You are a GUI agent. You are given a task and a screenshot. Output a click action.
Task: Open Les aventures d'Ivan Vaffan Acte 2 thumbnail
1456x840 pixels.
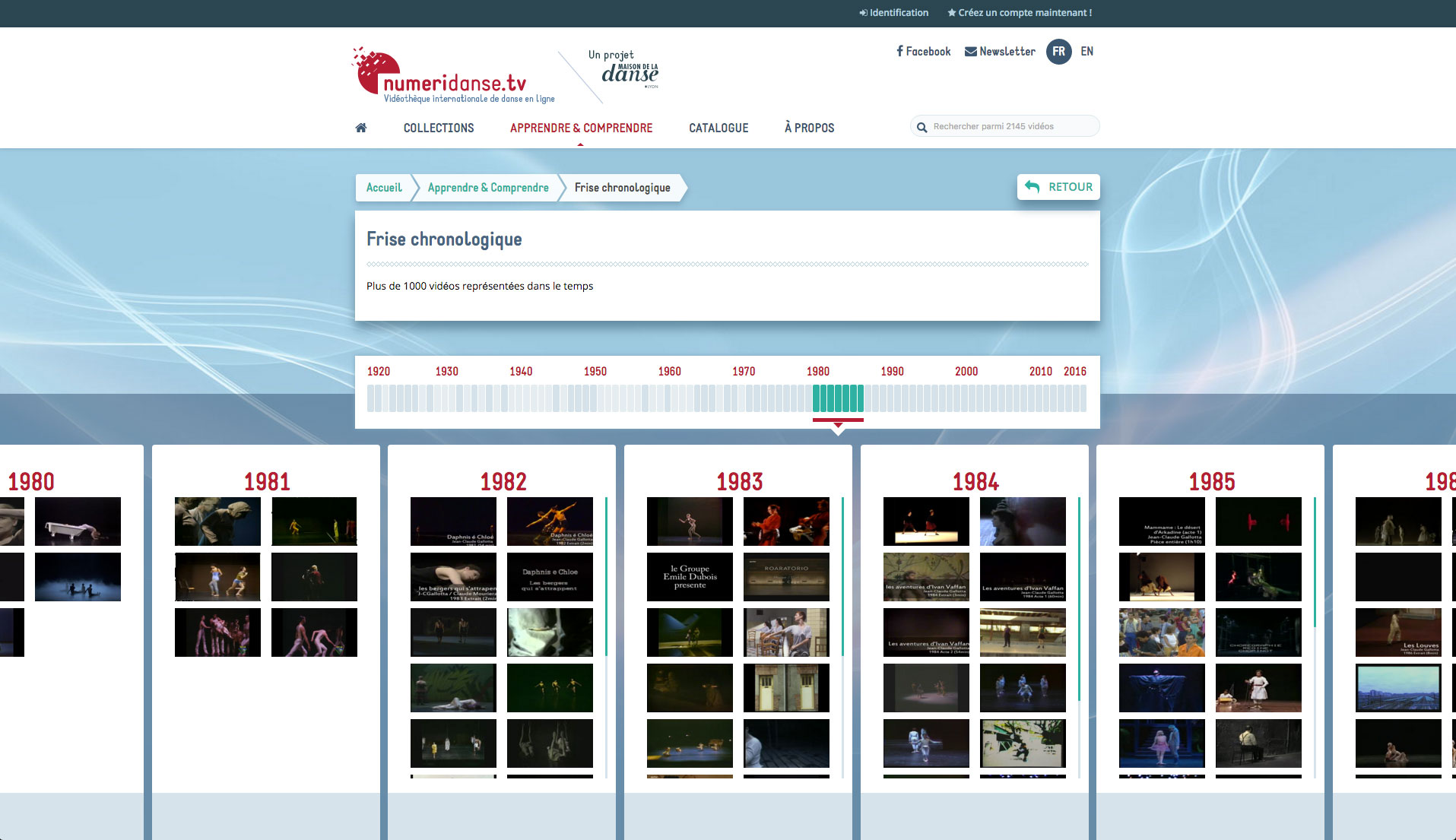point(926,632)
